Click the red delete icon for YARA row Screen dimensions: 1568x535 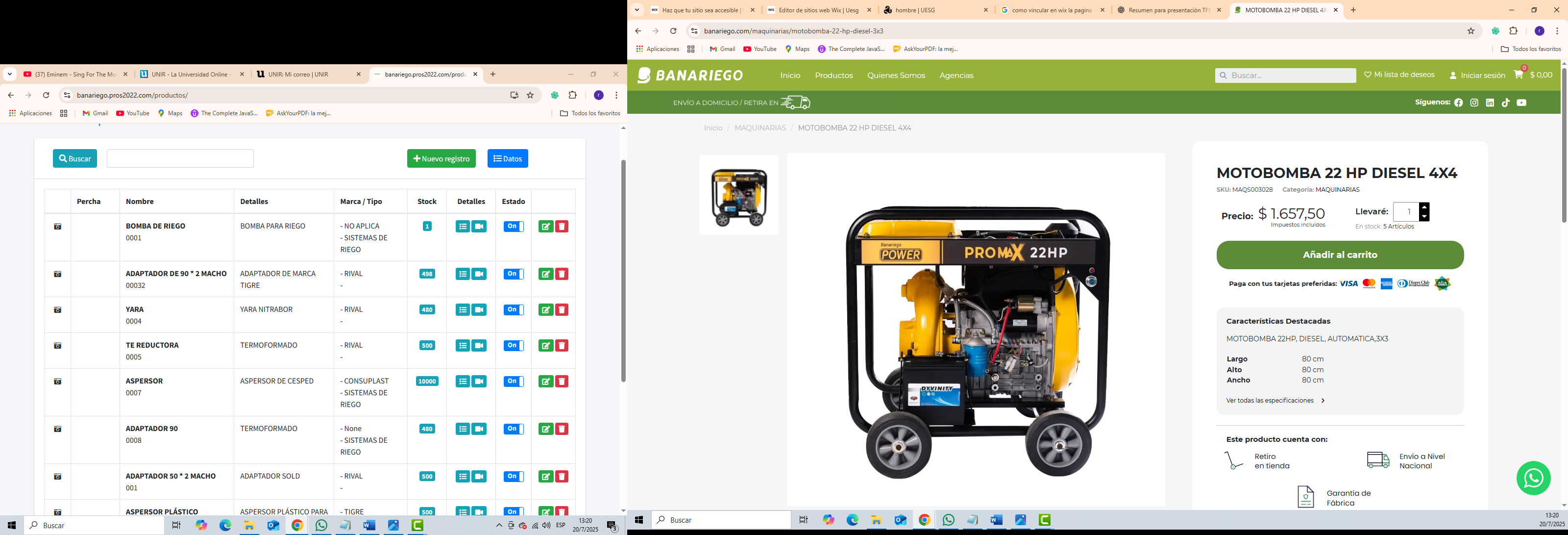562,310
